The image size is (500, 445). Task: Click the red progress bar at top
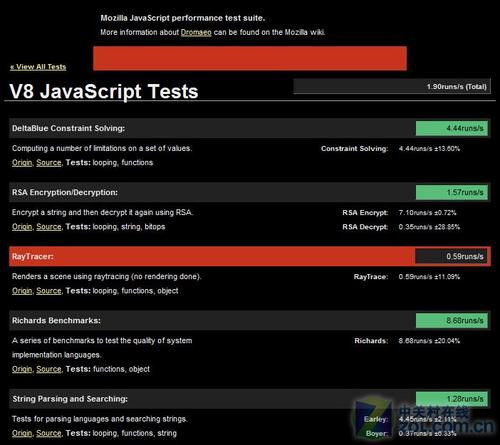[x=250, y=58]
